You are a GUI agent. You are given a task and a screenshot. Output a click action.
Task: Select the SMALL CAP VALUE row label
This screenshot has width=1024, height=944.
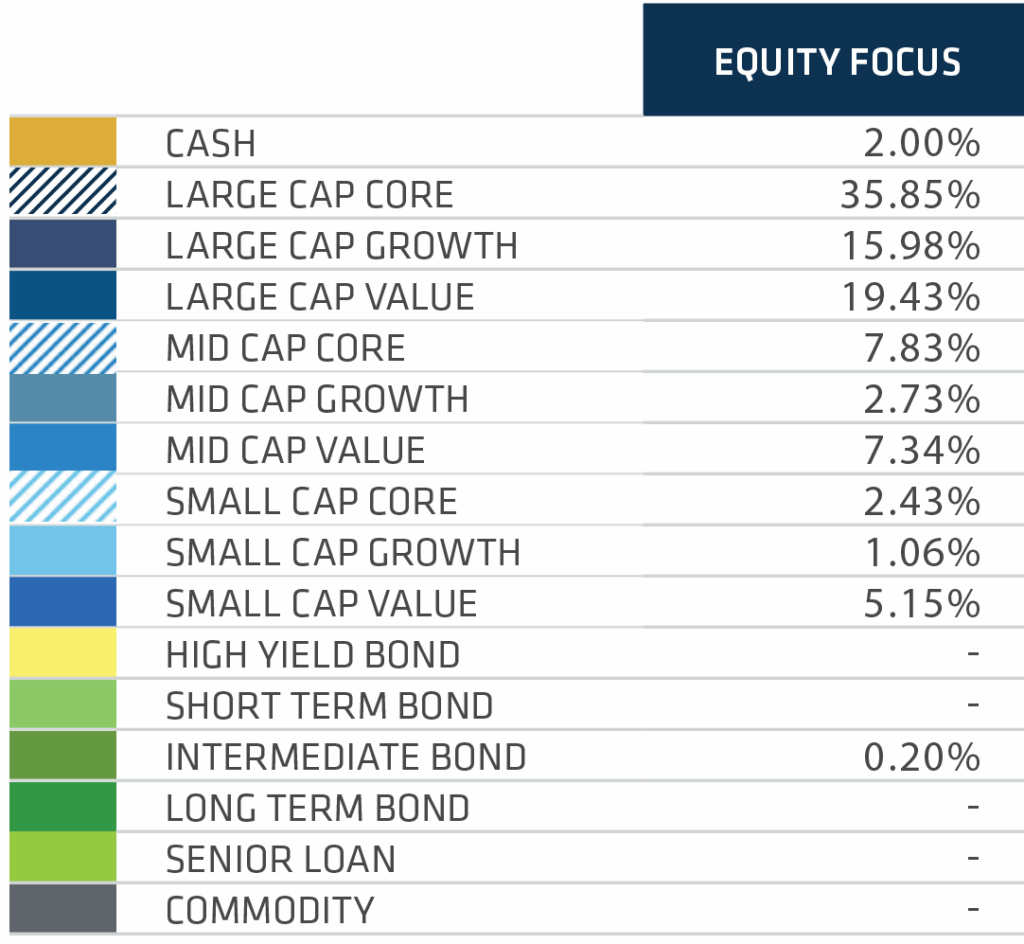point(321,603)
